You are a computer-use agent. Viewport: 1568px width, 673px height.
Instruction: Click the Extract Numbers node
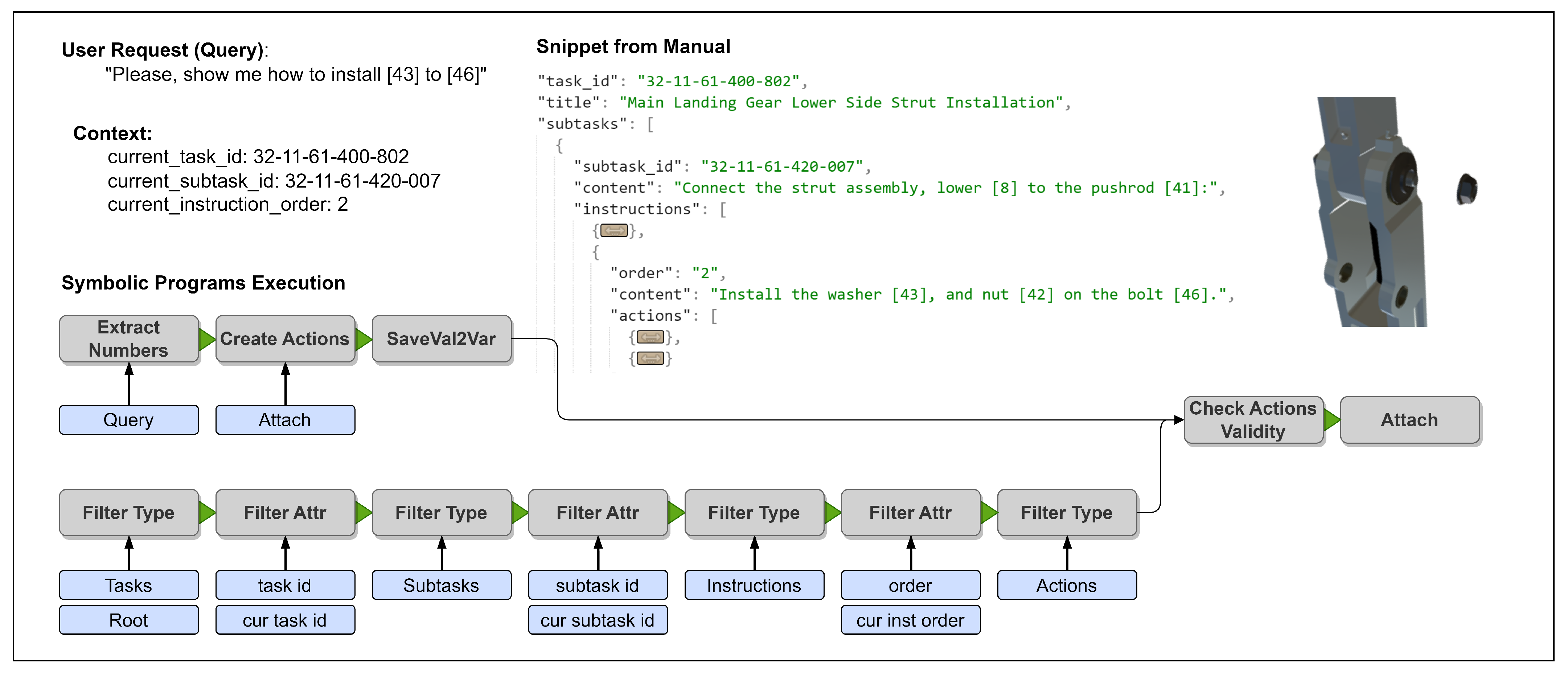pyautogui.click(x=129, y=339)
